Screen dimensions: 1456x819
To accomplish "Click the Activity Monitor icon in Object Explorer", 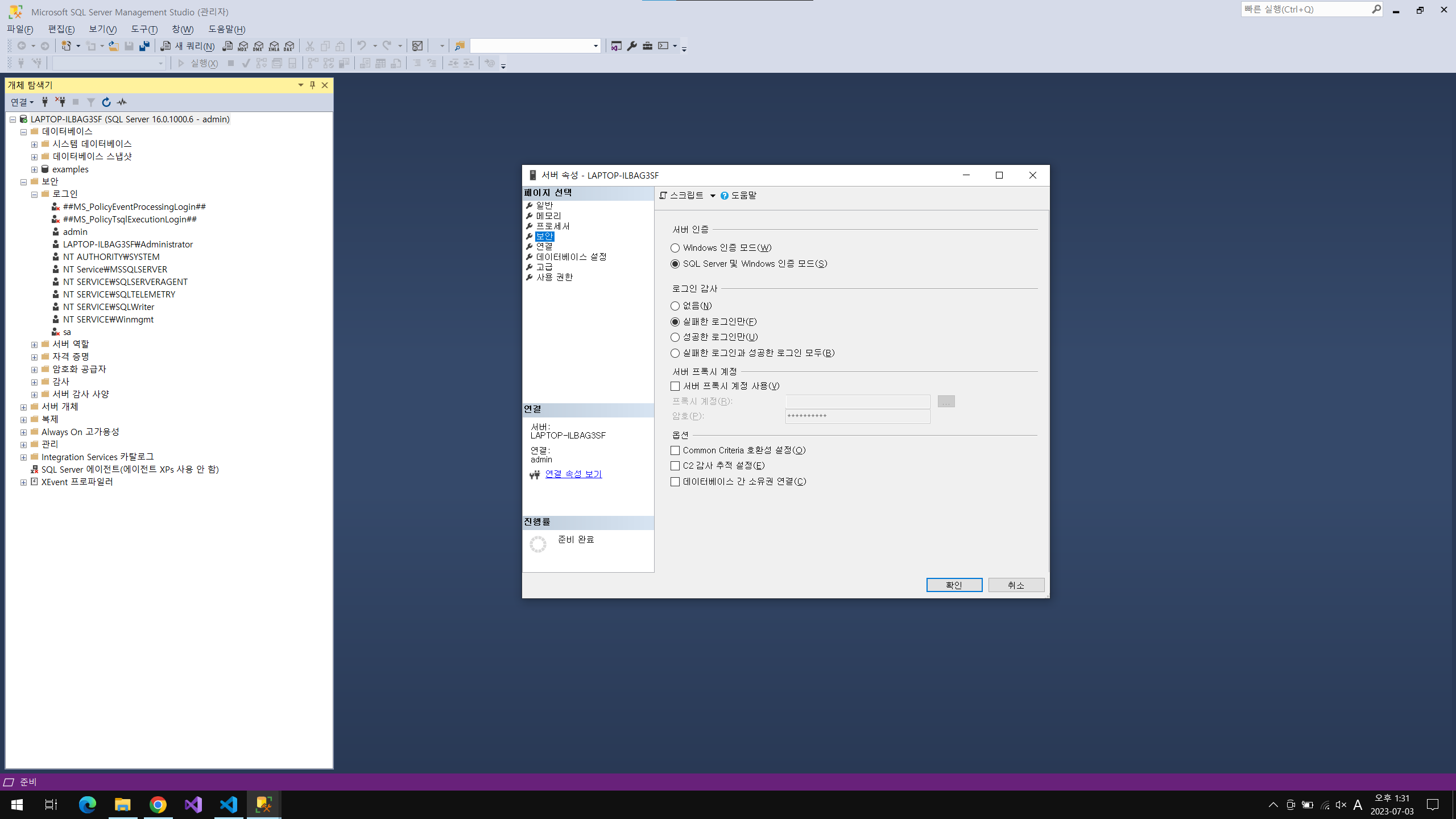I will click(x=121, y=102).
